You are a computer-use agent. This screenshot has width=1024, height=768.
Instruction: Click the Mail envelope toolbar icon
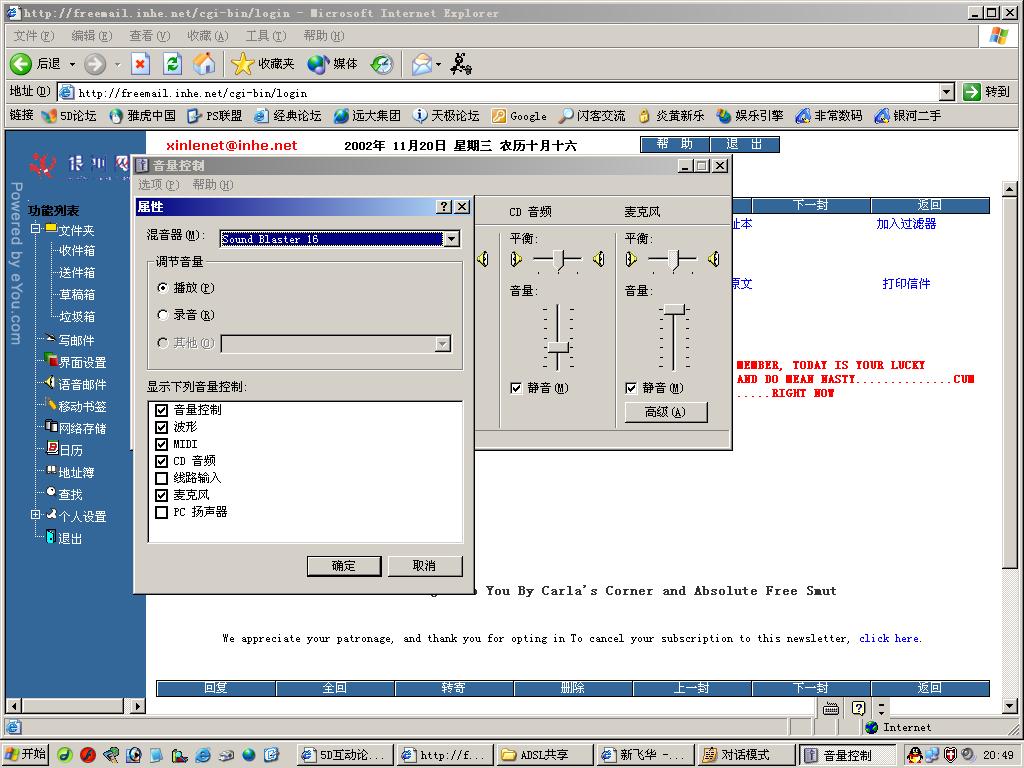click(x=422, y=64)
